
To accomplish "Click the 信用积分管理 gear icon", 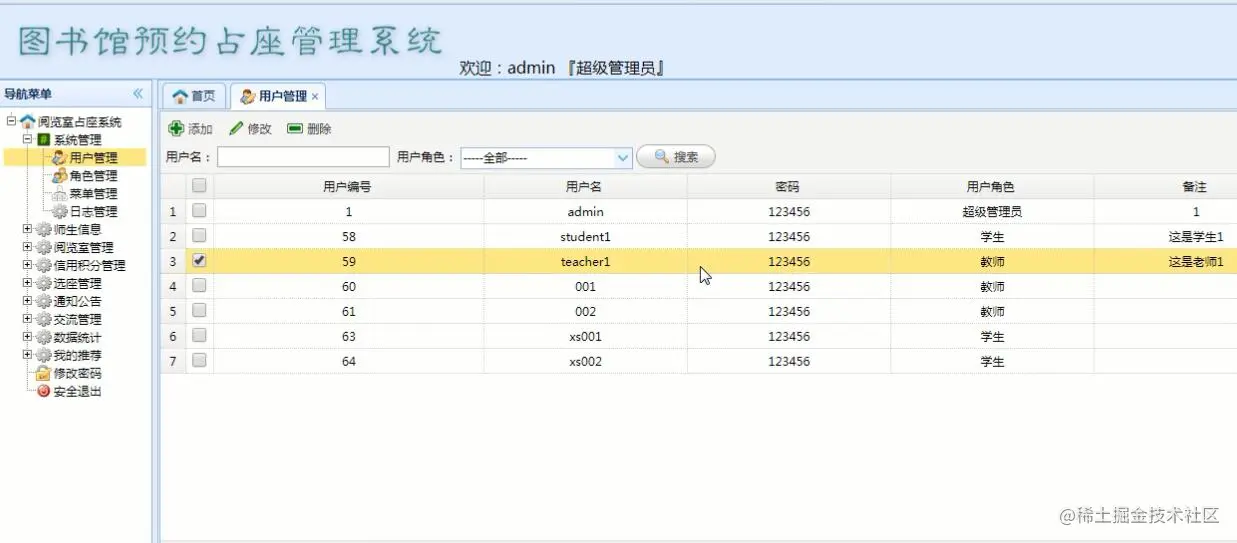I will pyautogui.click(x=43, y=265).
